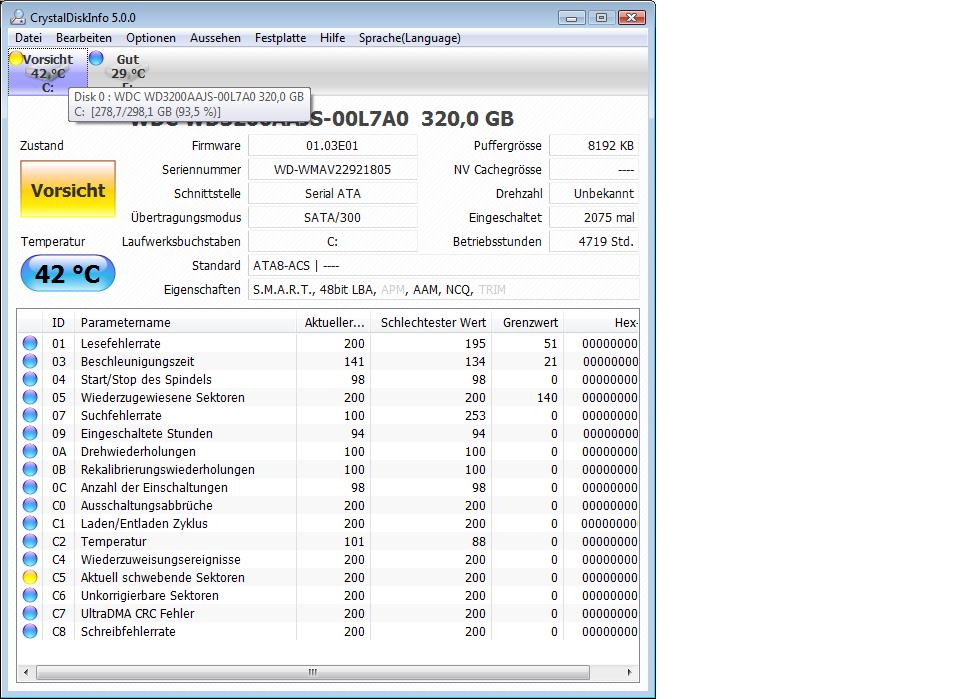The width and height of the screenshot is (960, 699).
Task: Click the Übertragungsmodus value SATA/300
Action: pos(332,217)
